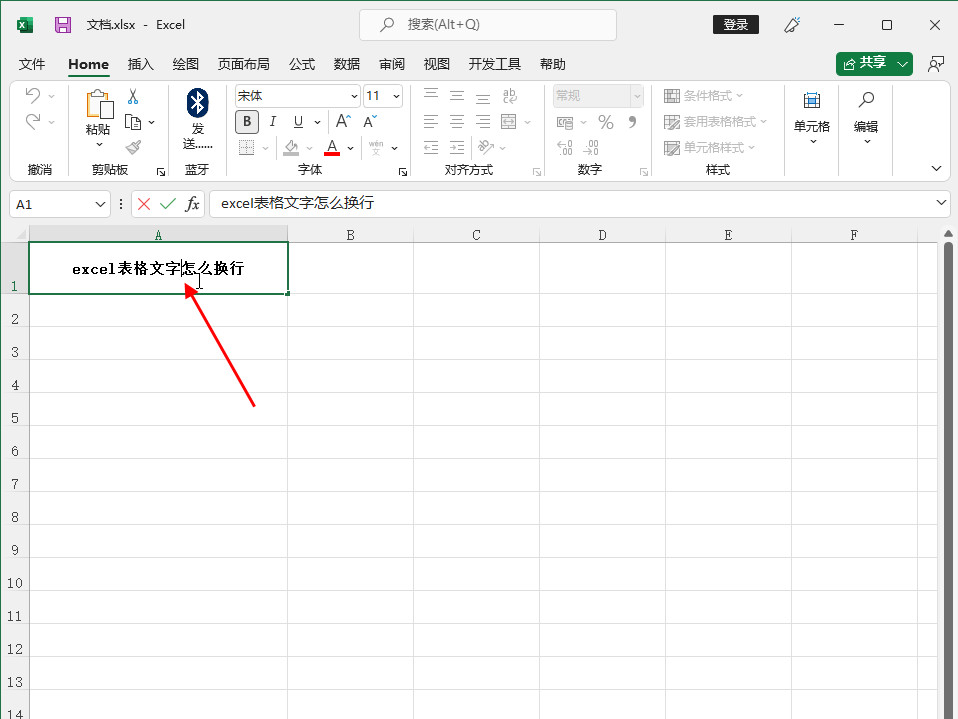Toggle Bold formatting off
The width and height of the screenshot is (958, 719).
point(247,122)
